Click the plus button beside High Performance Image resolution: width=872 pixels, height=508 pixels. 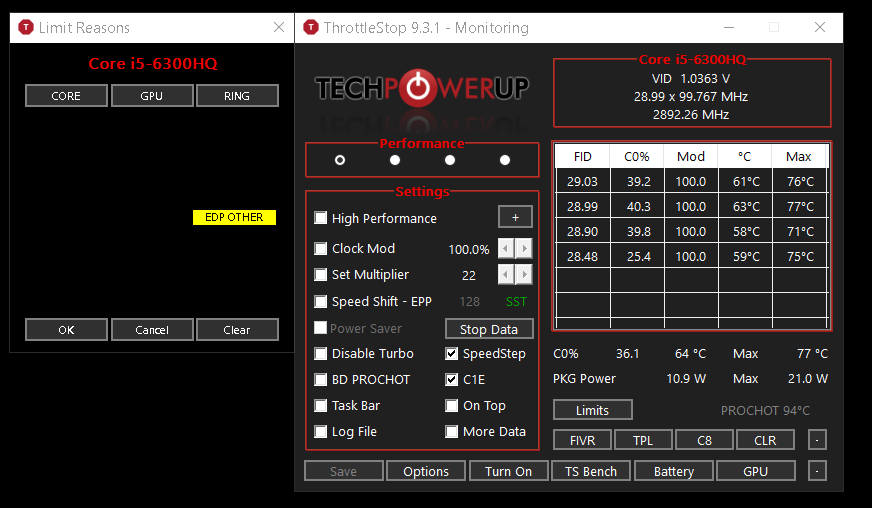click(515, 217)
